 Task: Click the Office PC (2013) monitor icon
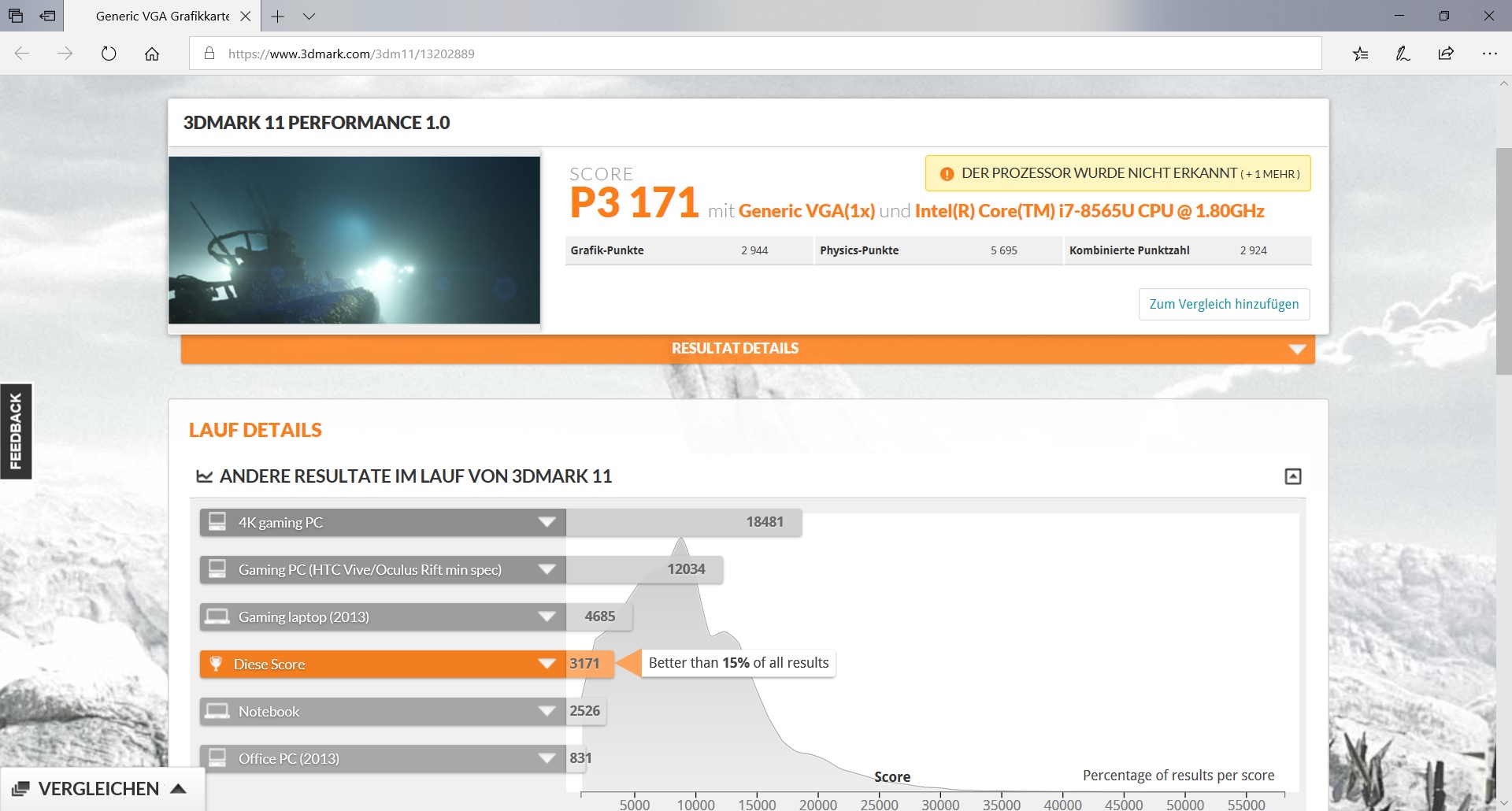click(x=217, y=757)
